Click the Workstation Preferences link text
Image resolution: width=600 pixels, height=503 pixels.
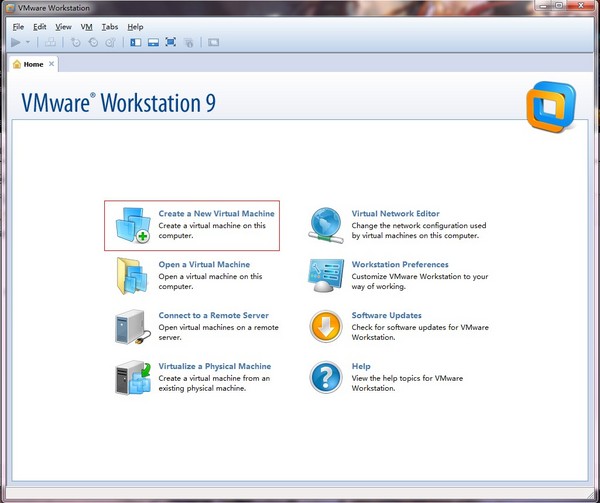(x=400, y=265)
